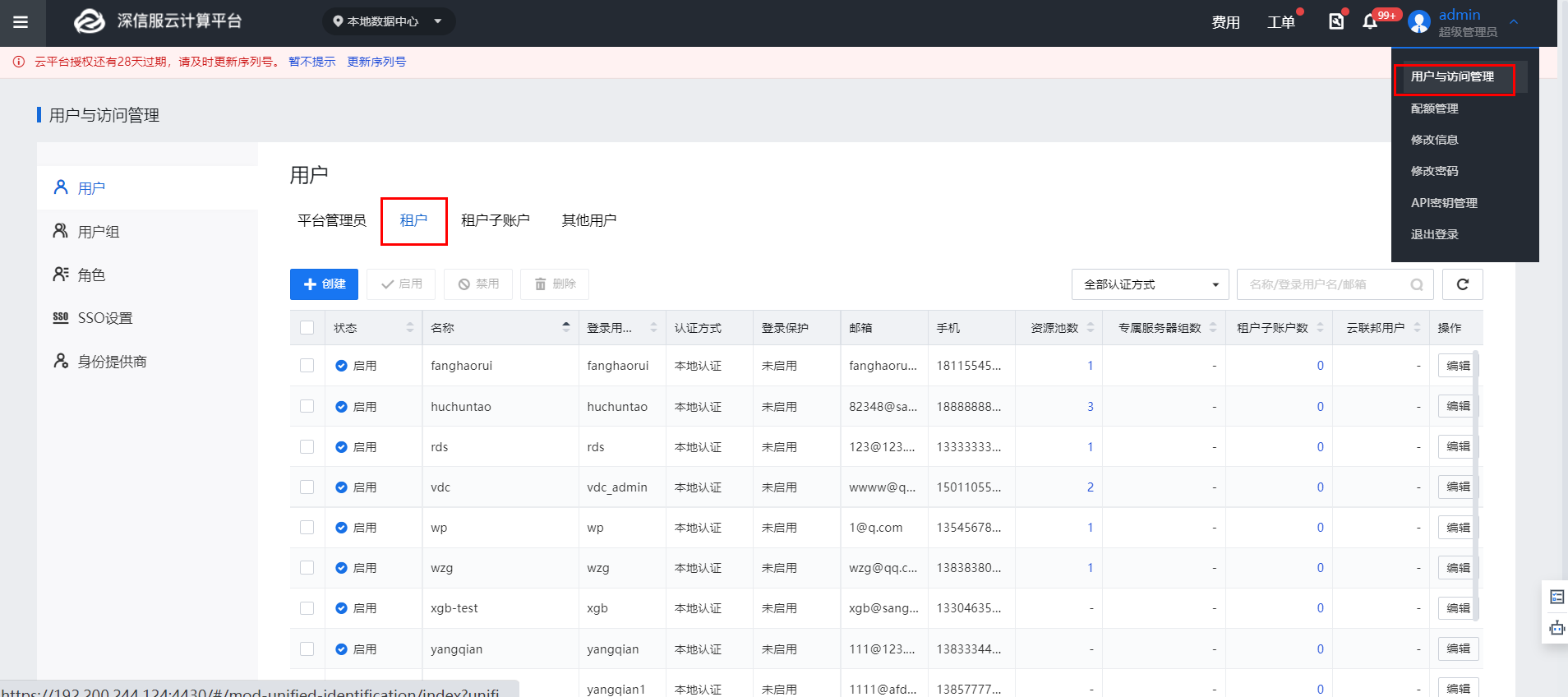The image size is (1568, 697).
Task: Check the huchuntao row checkbox
Action: (x=307, y=406)
